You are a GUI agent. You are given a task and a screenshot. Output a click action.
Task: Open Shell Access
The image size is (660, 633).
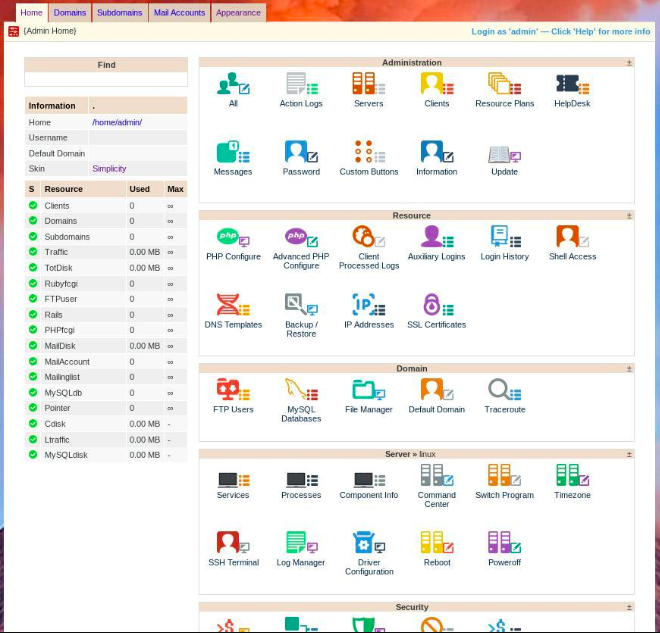[x=572, y=237]
